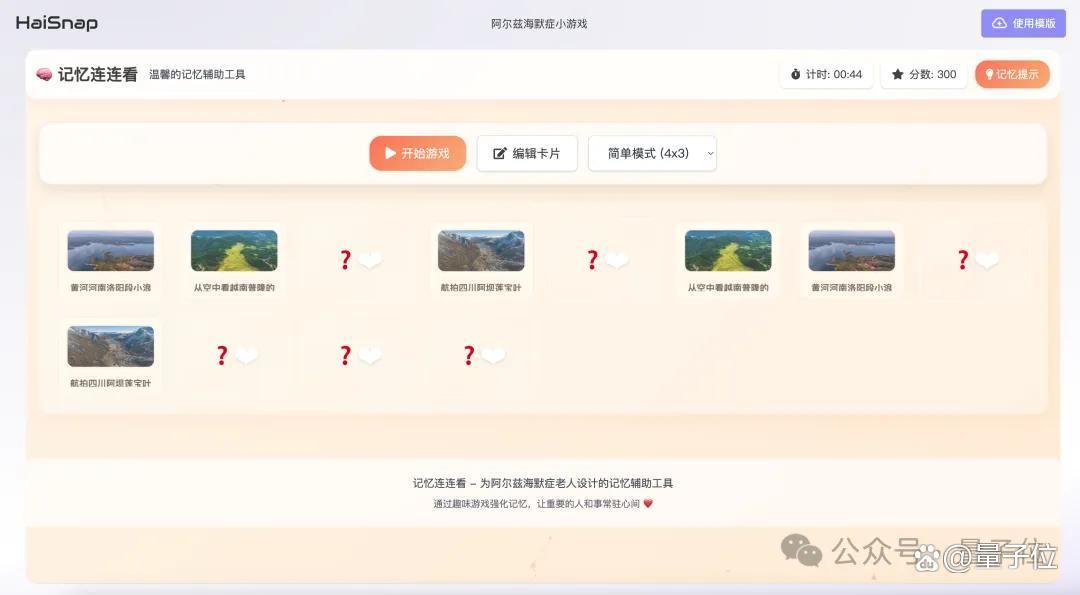Click the dropdown chevron of the mode selector
The image size is (1080, 595).
710,154
